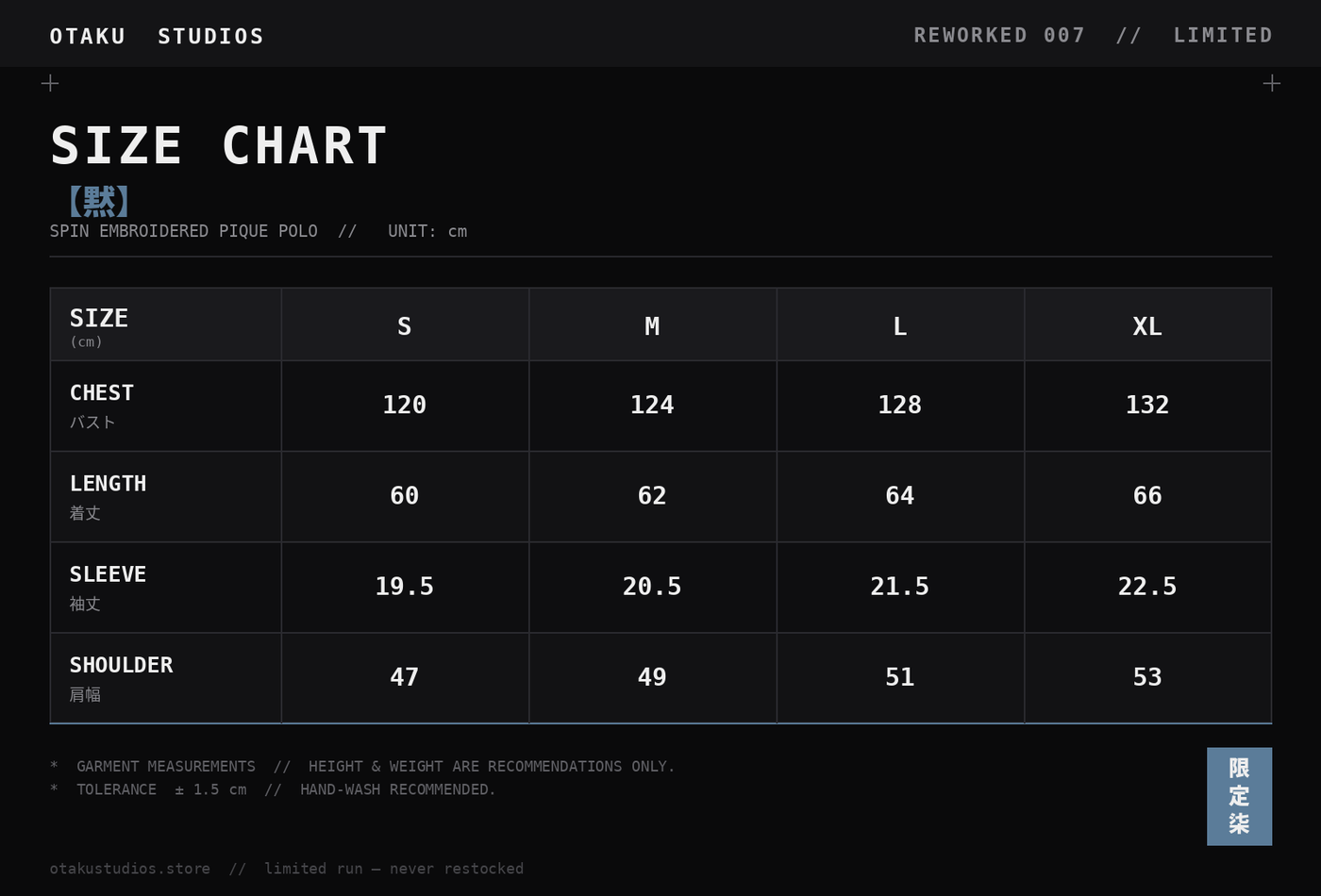Click the REWORKED 007 header label
The image size is (1321, 896).
[x=999, y=35]
